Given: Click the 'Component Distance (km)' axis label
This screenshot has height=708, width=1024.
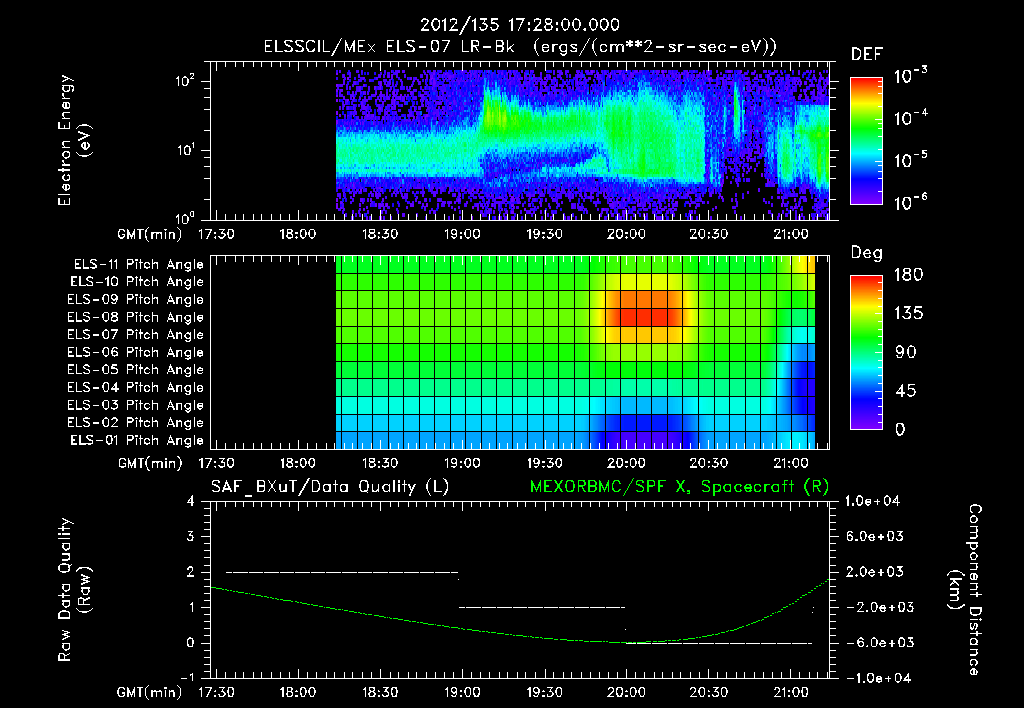Looking at the screenshot, I should tap(965, 590).
